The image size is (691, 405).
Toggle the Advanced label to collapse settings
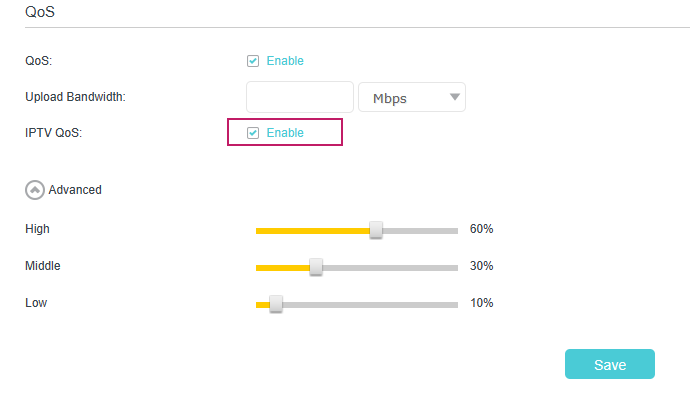[x=75, y=189]
